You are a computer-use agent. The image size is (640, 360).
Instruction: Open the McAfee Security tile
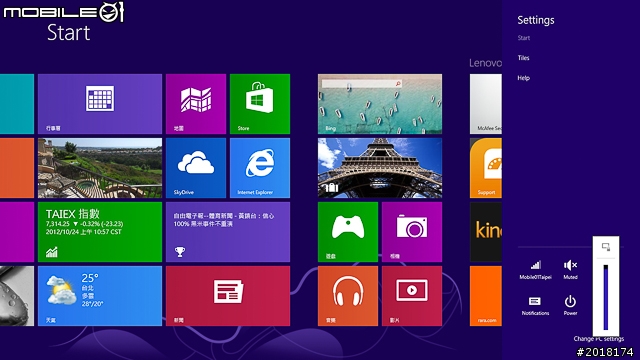(486, 104)
